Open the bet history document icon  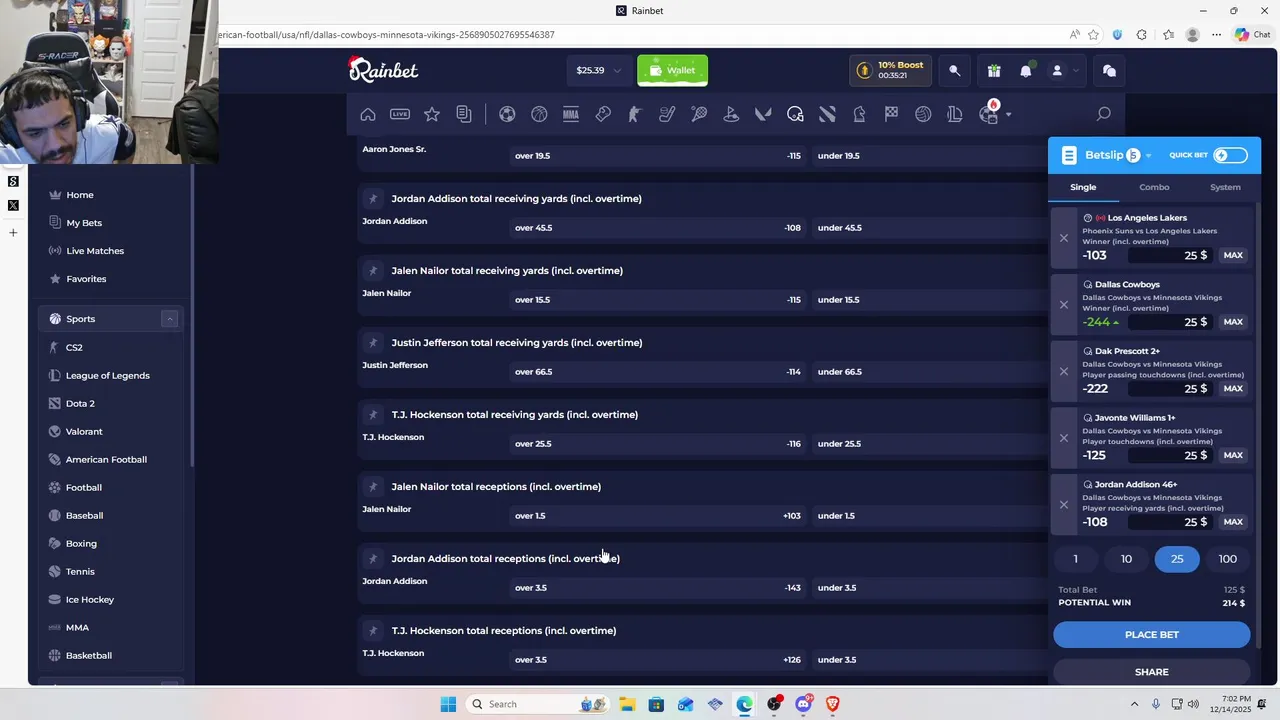click(464, 114)
